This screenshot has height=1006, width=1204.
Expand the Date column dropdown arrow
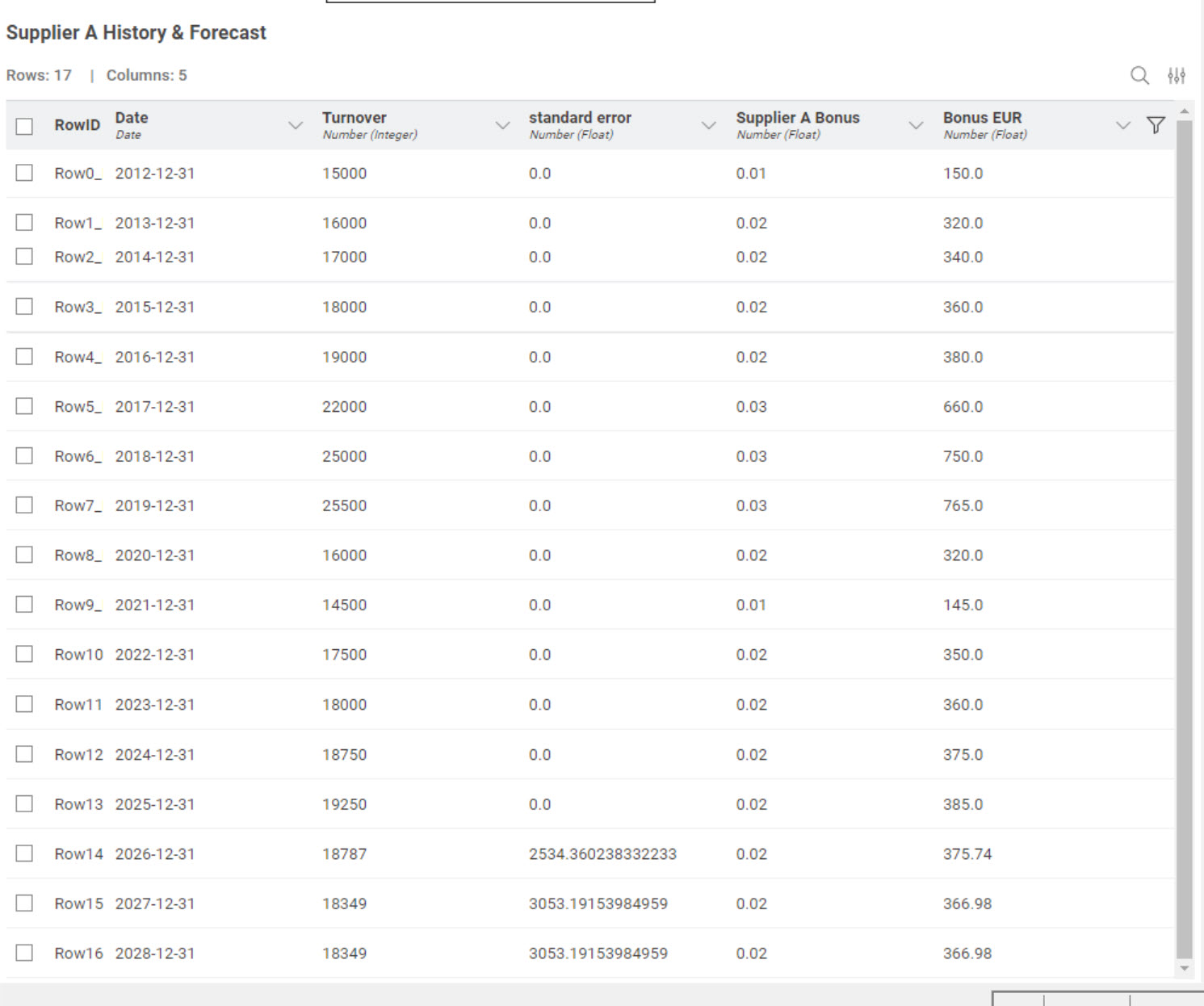[296, 125]
